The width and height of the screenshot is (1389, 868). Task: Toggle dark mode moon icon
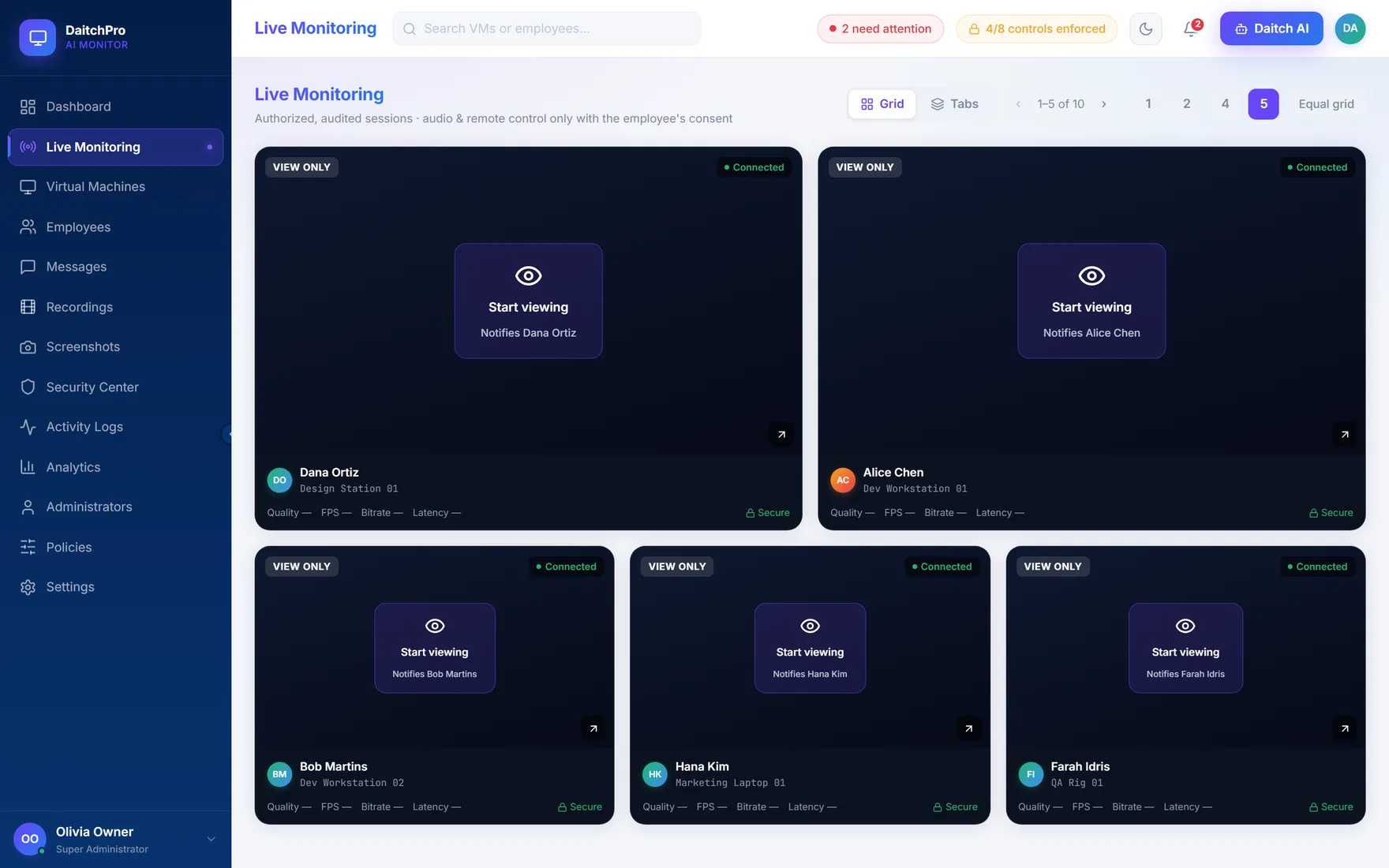coord(1145,29)
